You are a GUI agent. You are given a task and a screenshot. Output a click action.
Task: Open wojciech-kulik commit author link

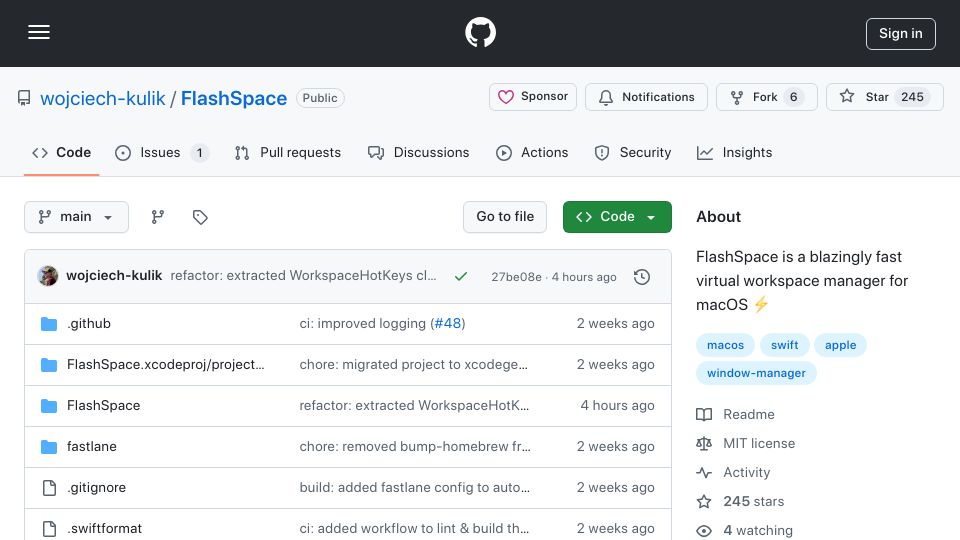click(x=114, y=276)
